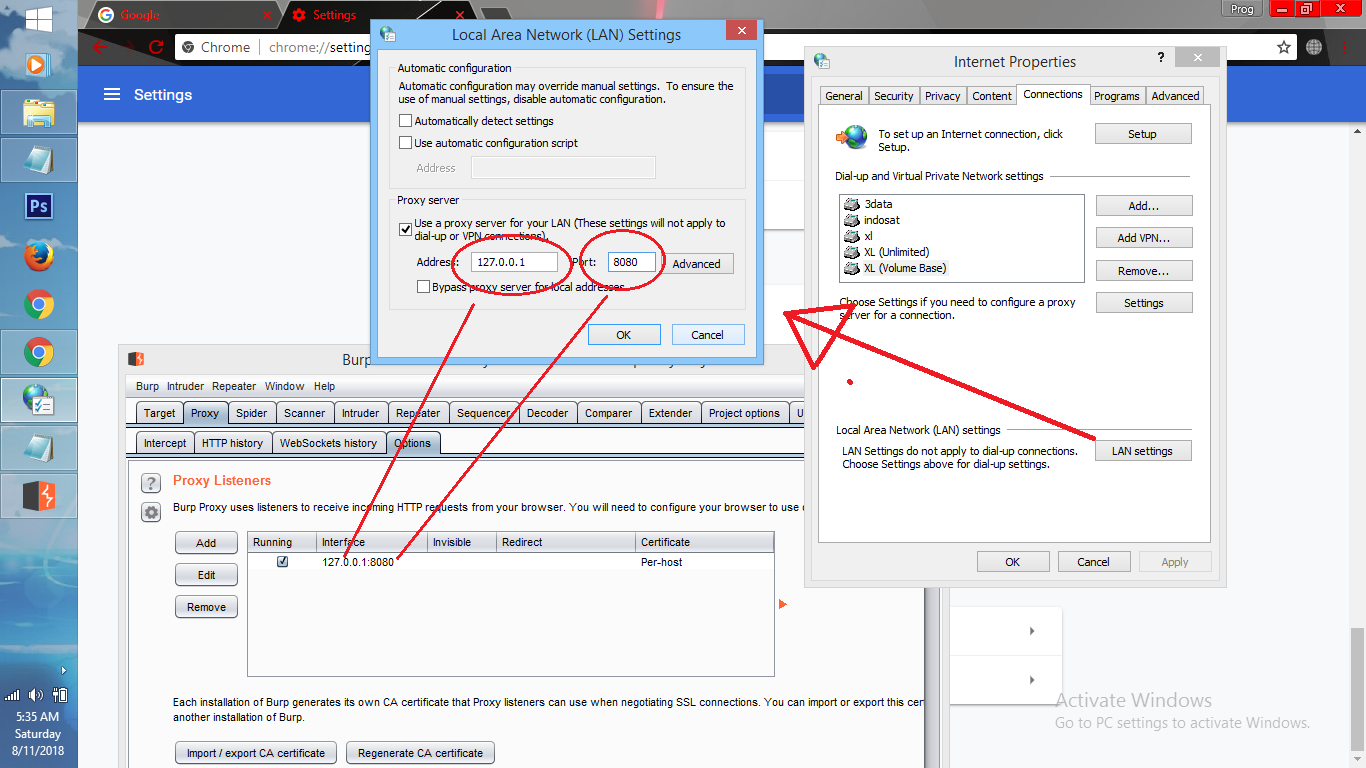The image size is (1366, 768).
Task: Click inside the Port input field
Action: click(x=630, y=261)
